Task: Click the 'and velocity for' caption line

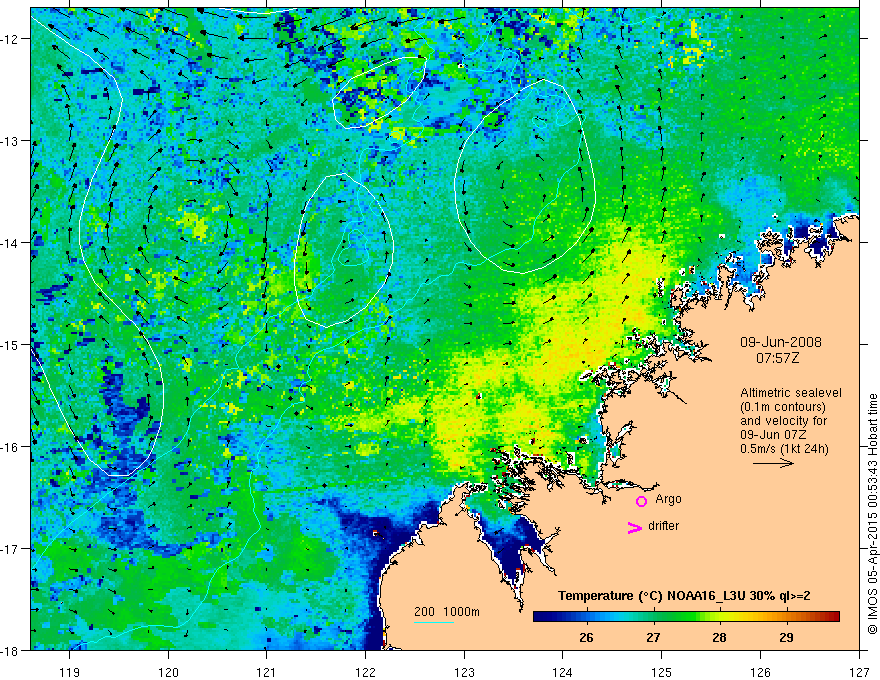Action: (x=783, y=421)
